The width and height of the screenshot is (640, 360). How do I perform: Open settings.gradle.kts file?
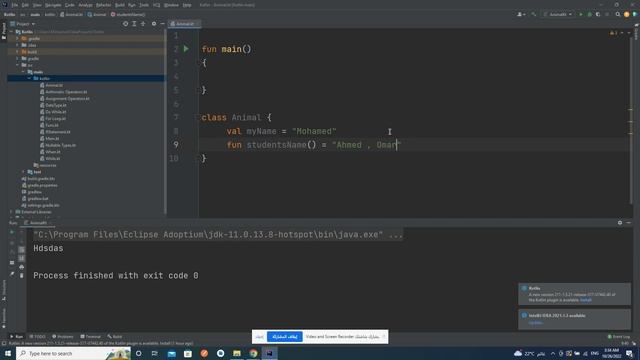41,205
